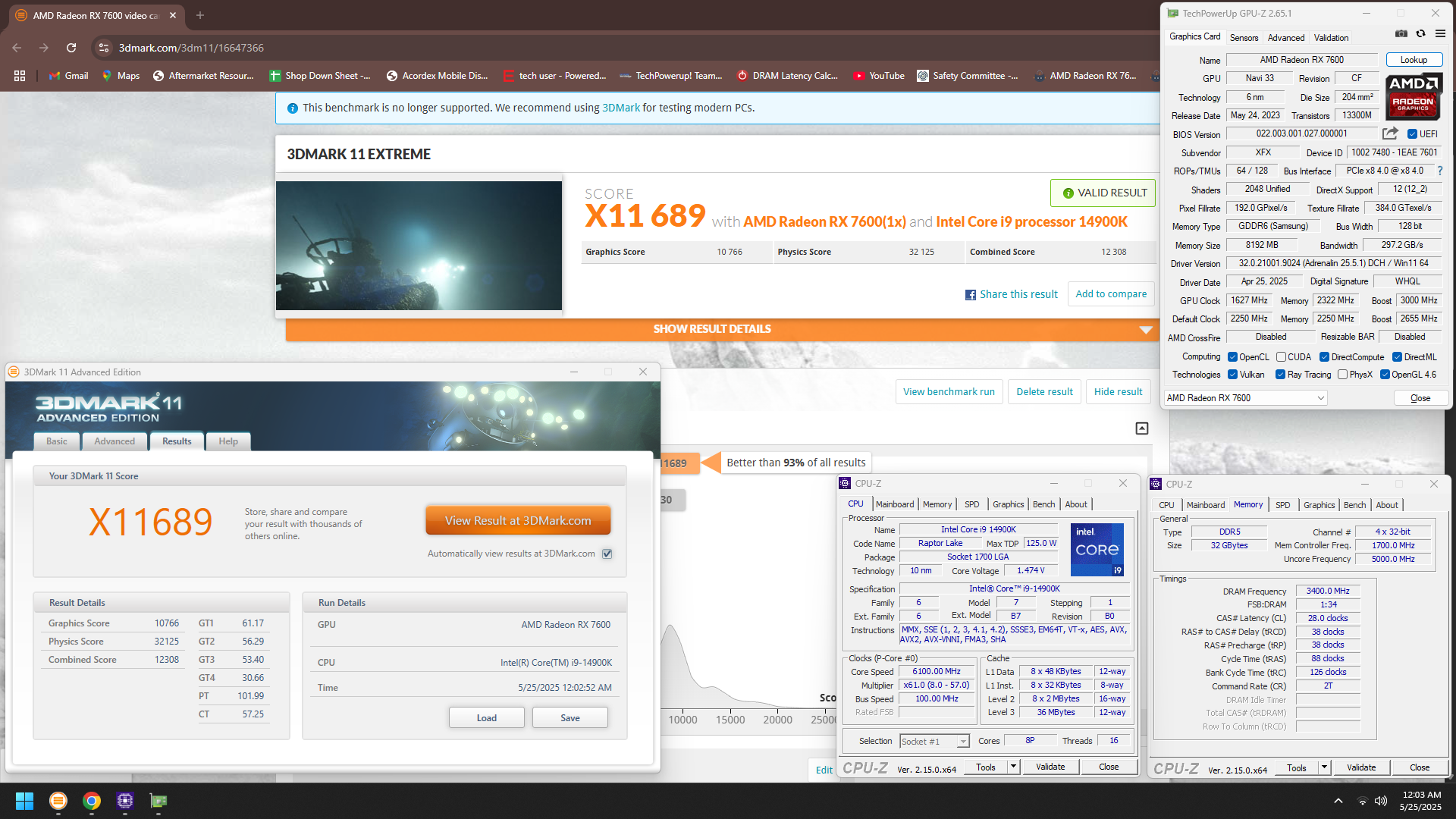The height and width of the screenshot is (819, 1456).
Task: Click Facebook share icon
Action: [x=971, y=295]
